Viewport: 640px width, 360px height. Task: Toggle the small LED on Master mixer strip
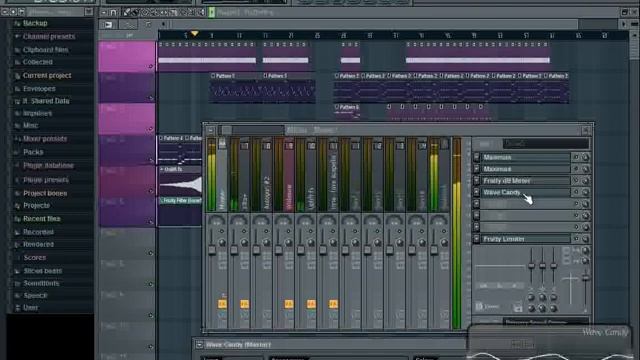(x=222, y=231)
